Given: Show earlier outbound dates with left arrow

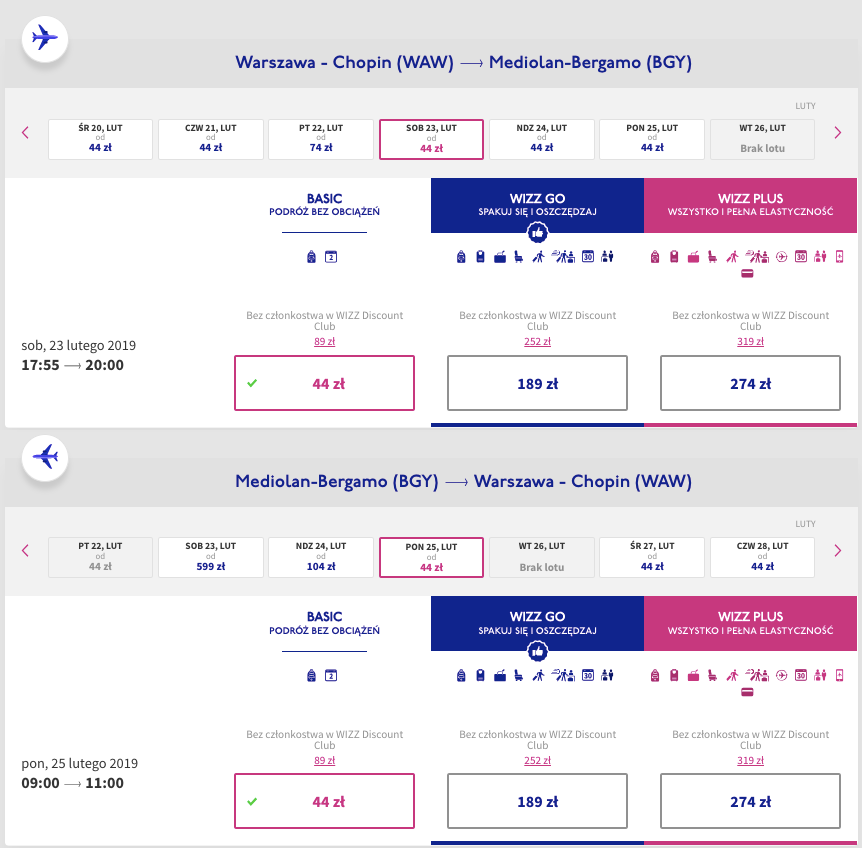Looking at the screenshot, I should [x=25, y=132].
